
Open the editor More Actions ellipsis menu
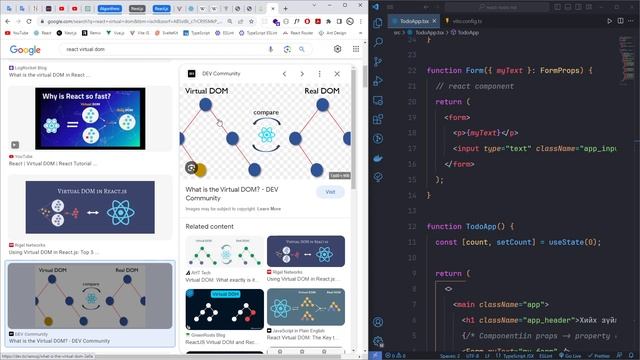pos(631,21)
